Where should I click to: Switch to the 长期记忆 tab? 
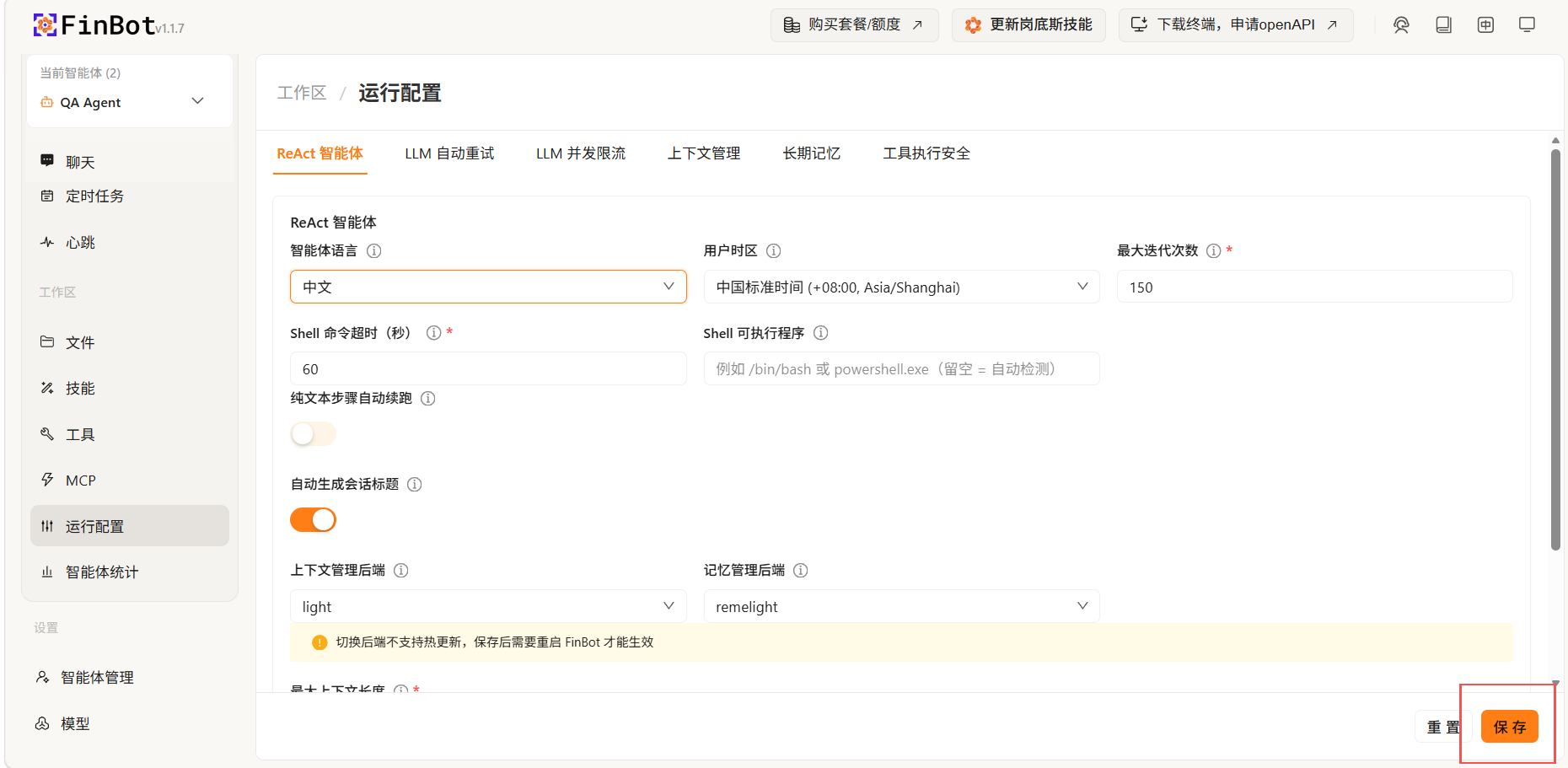point(811,153)
